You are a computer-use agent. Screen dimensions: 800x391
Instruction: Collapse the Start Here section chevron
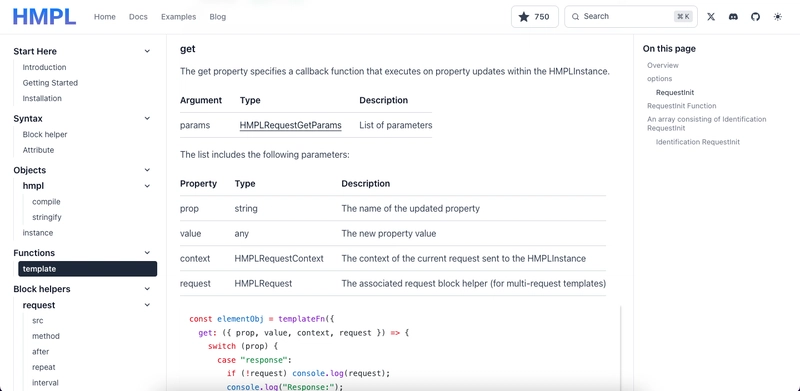(x=147, y=51)
